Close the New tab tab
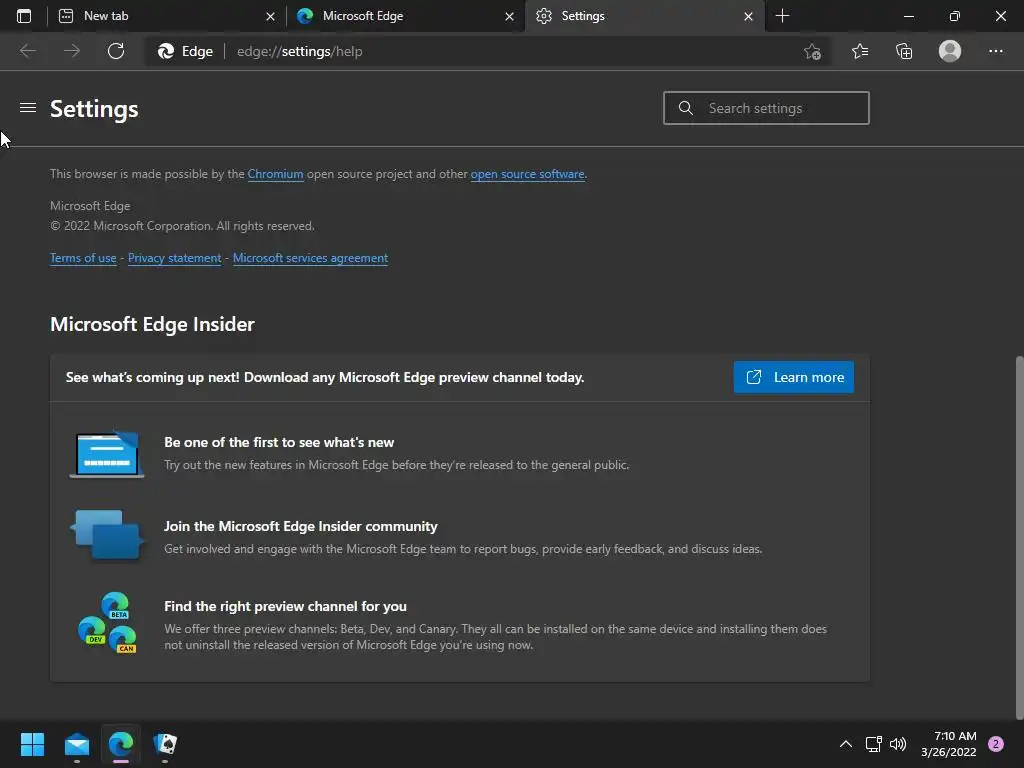The height and width of the screenshot is (768, 1024). (x=270, y=16)
